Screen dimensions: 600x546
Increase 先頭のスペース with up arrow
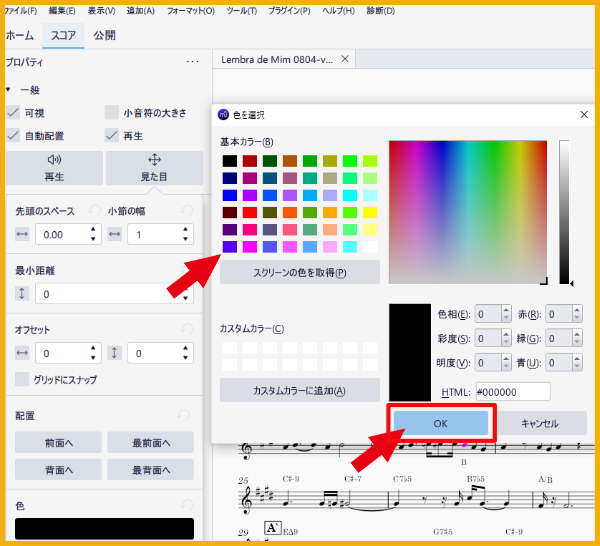93,230
